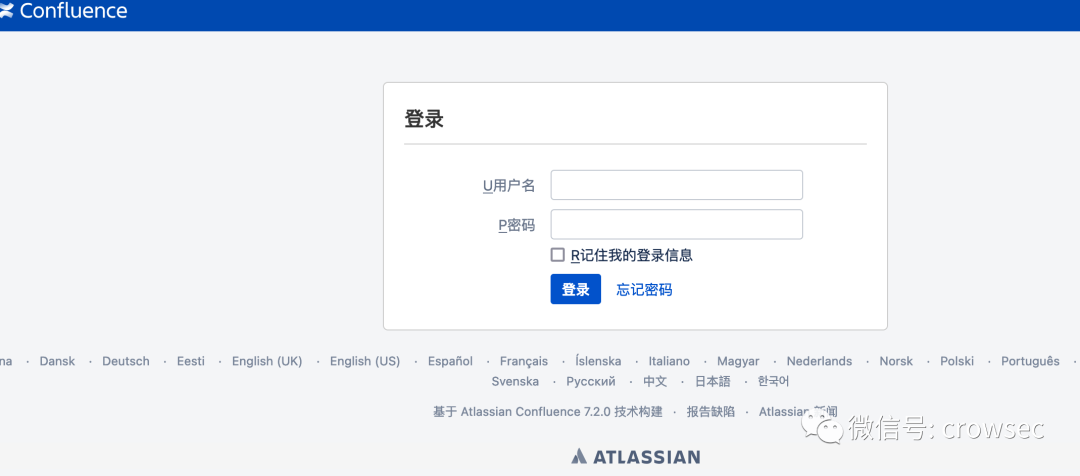1080x476 pixels.
Task: Switch language to English (UK)
Action: [267, 361]
